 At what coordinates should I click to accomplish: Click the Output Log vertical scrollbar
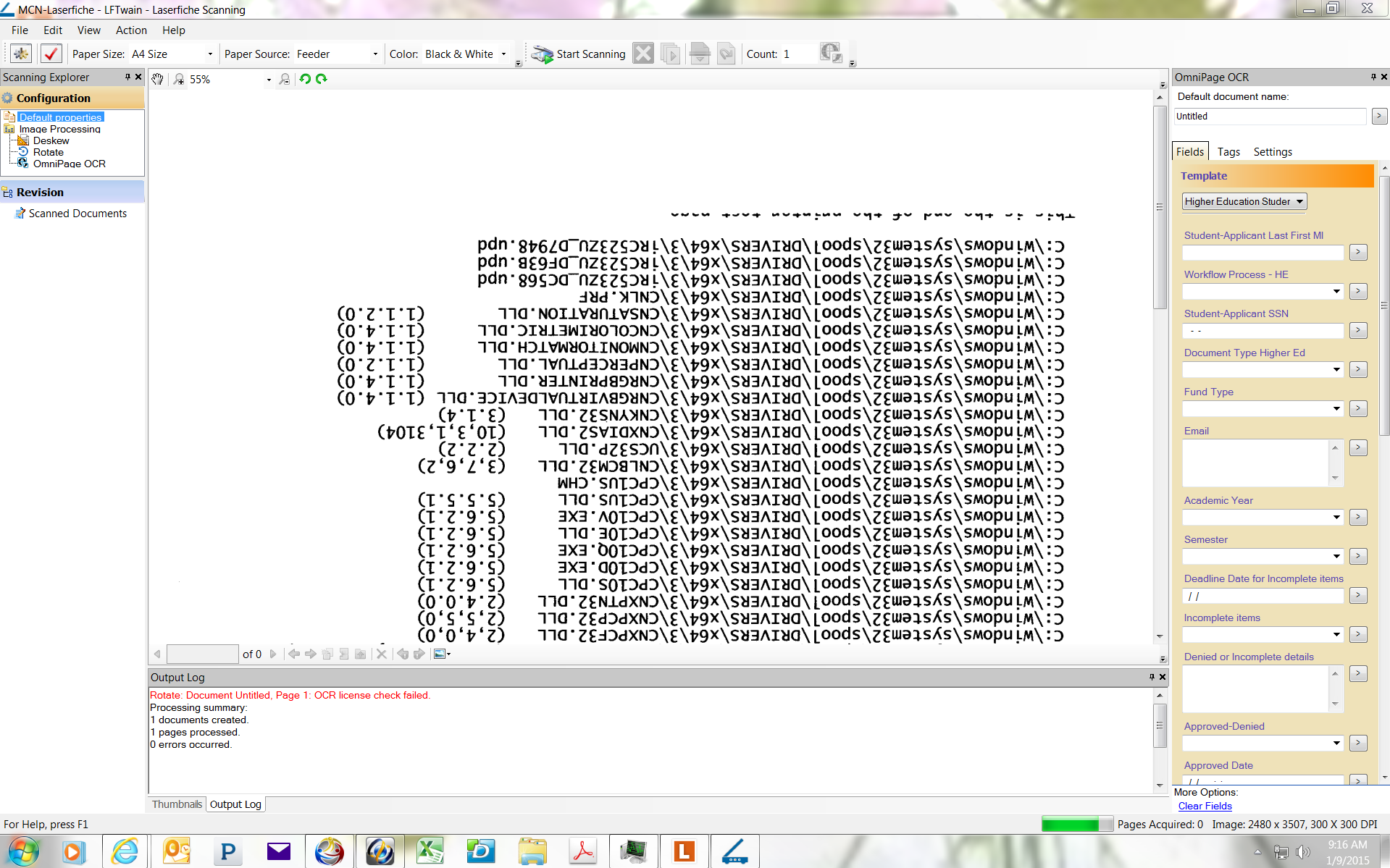pos(1160,725)
